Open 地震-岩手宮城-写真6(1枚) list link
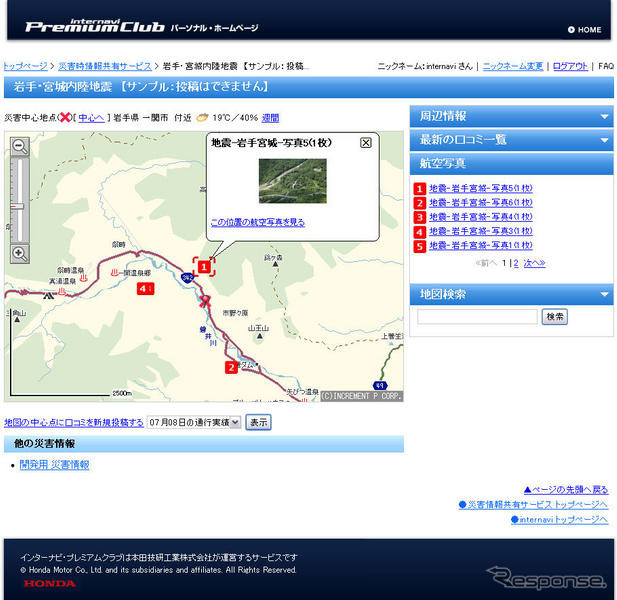 pos(480,203)
